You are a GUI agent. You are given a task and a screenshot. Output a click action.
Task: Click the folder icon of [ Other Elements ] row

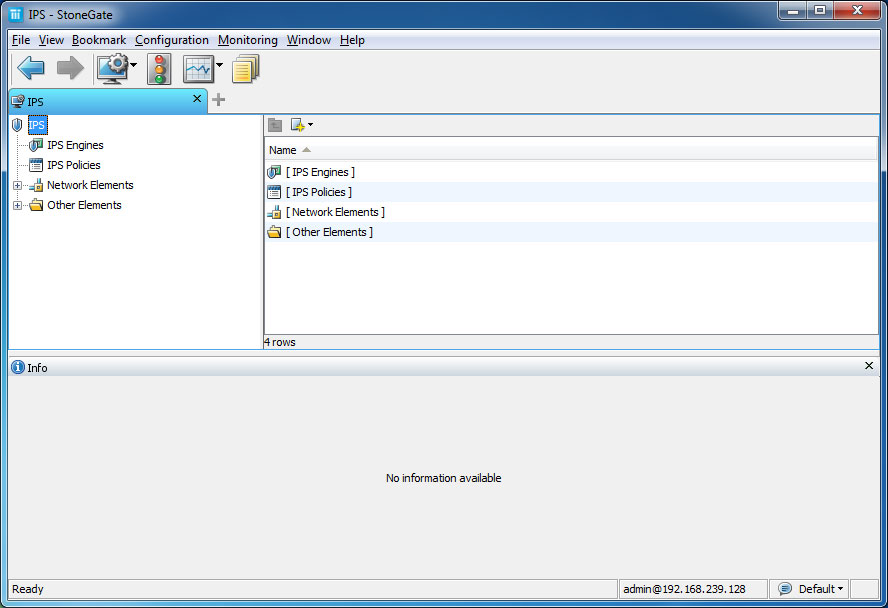click(274, 232)
